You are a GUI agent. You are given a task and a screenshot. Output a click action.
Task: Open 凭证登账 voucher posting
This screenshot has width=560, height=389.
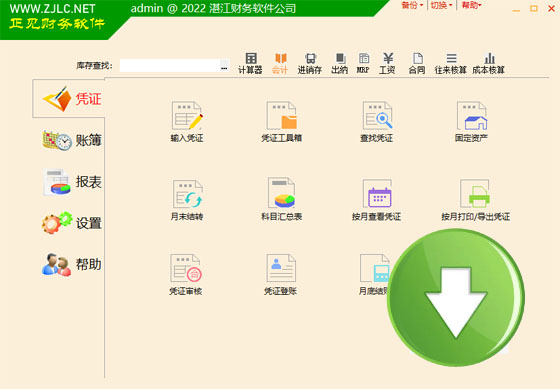tap(281, 275)
